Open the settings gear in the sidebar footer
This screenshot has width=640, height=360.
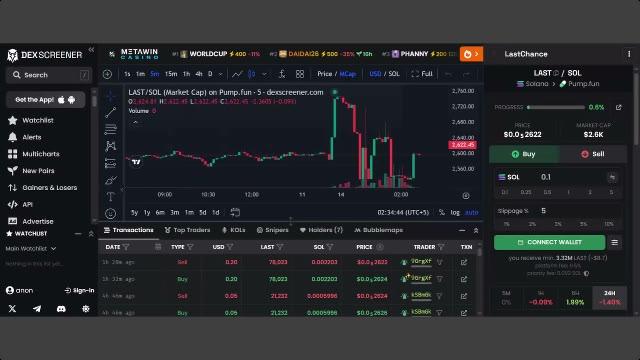tap(86, 309)
